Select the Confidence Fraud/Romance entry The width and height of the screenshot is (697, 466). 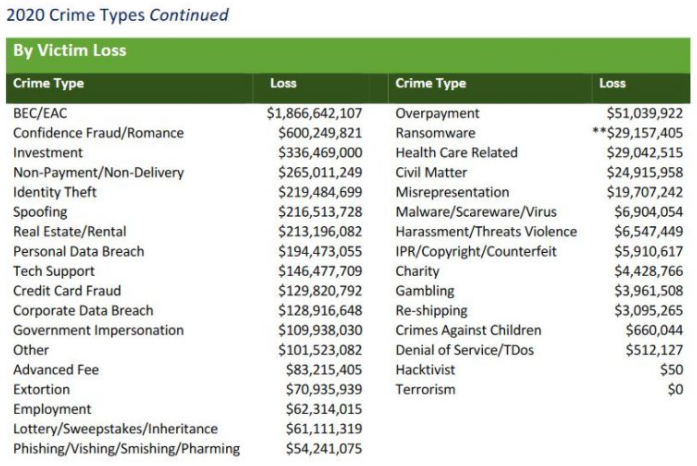pyautogui.click(x=98, y=133)
